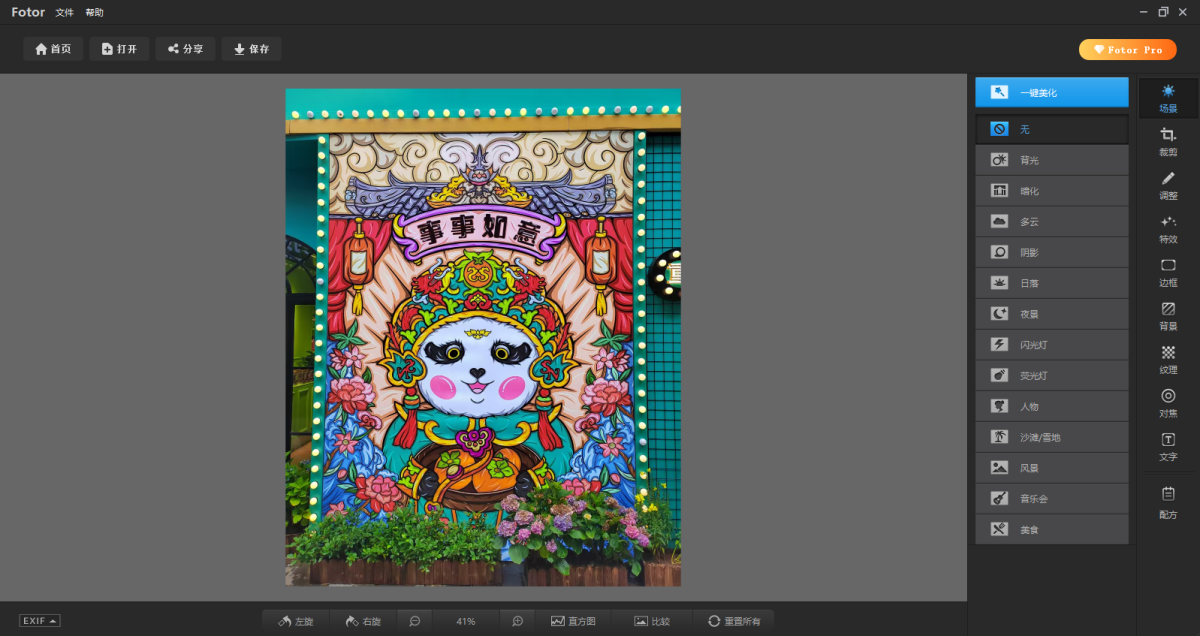Toggle the 比较 (Compare) view
The width and height of the screenshot is (1200, 636).
[x=652, y=621]
